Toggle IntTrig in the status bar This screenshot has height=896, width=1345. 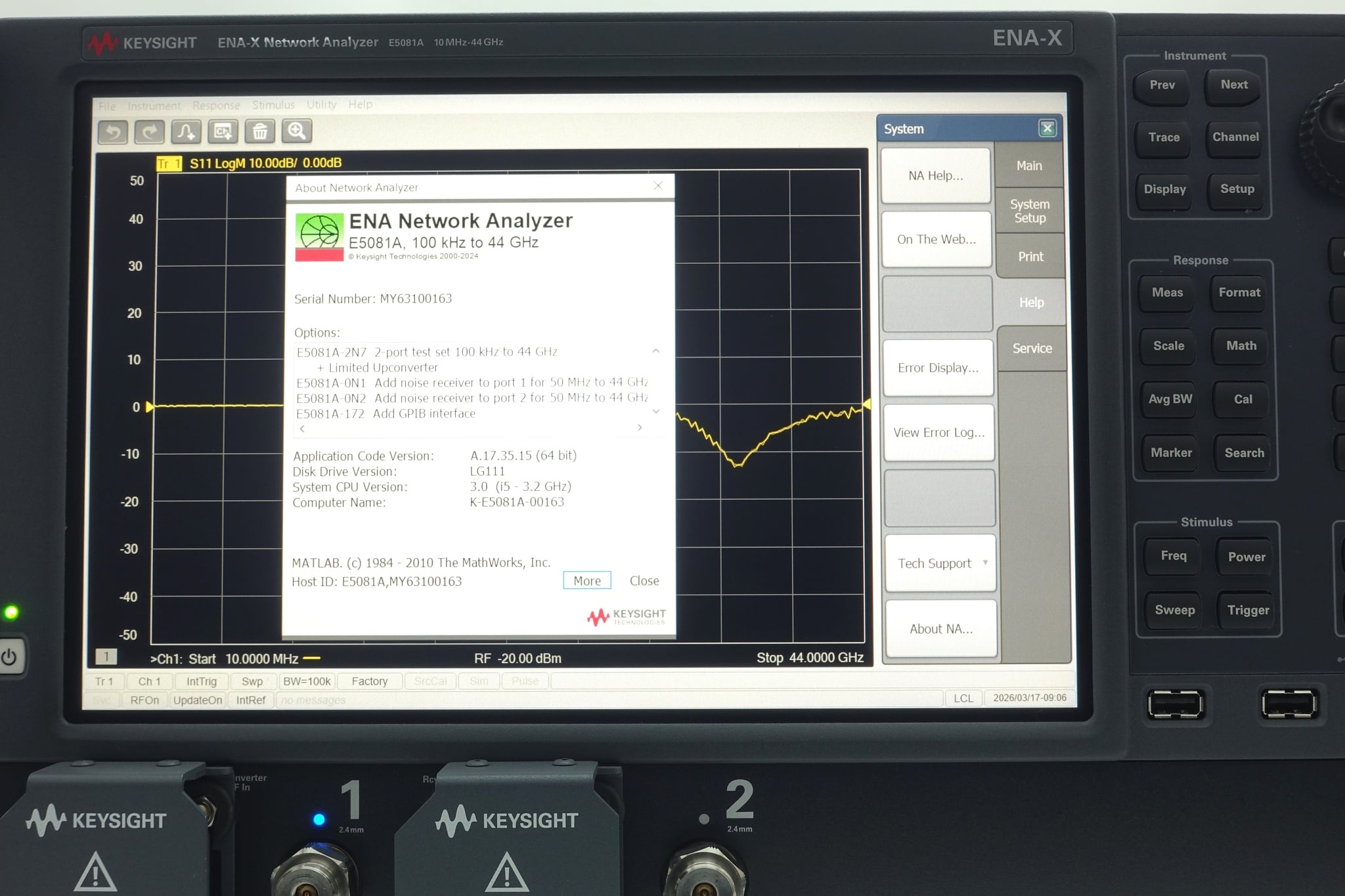click(201, 681)
